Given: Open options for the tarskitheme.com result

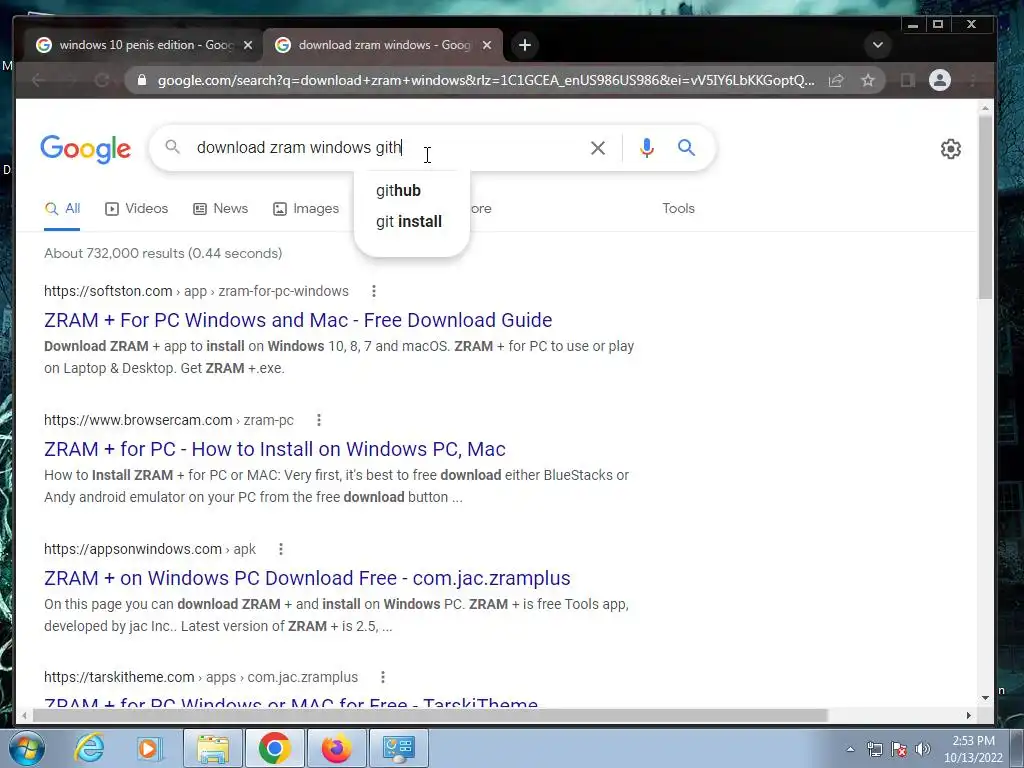Looking at the screenshot, I should tap(383, 677).
